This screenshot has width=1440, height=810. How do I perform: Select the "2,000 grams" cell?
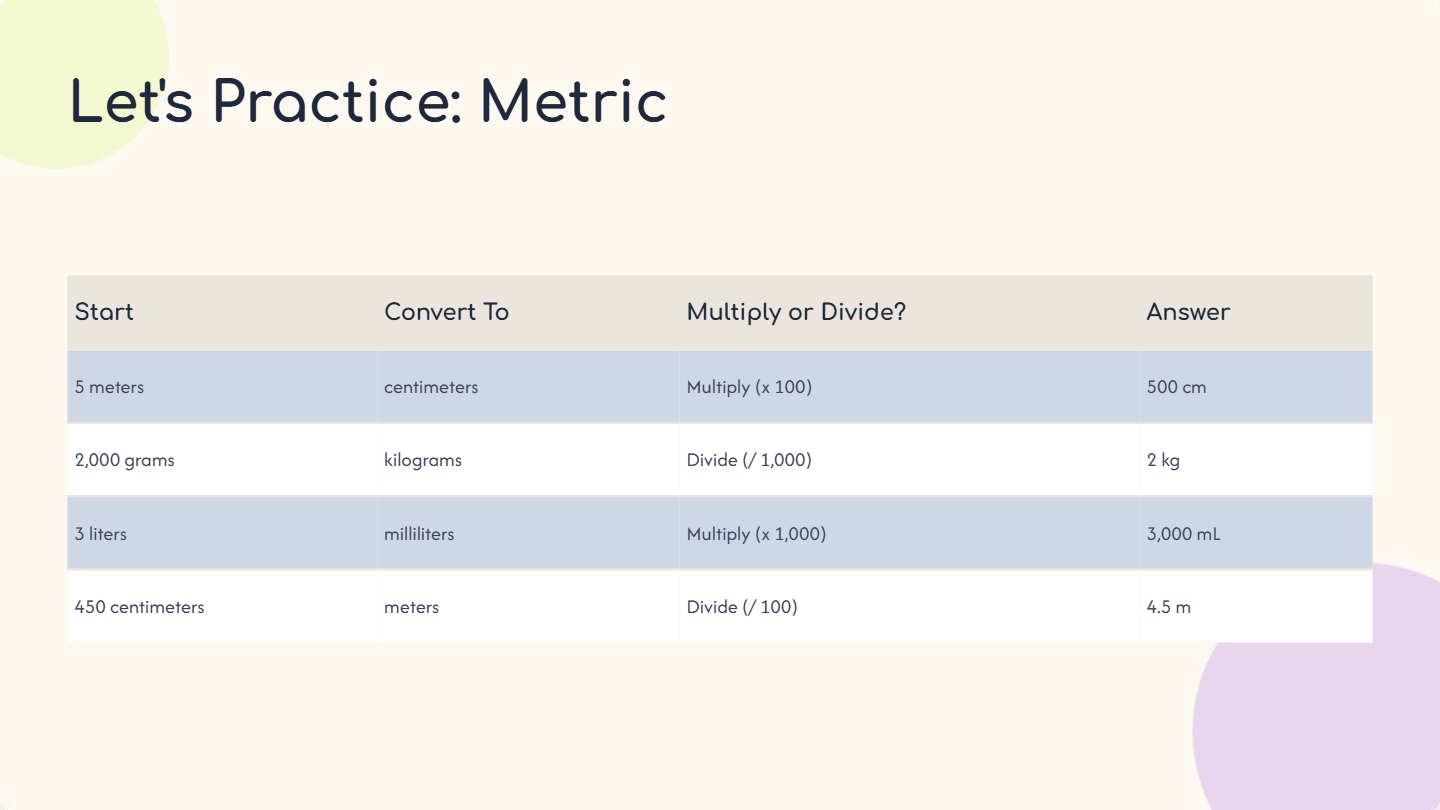(124, 460)
